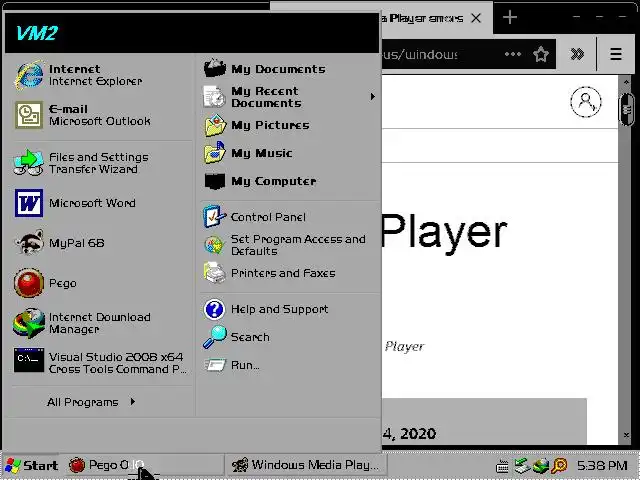The width and height of the screenshot is (640, 480).
Task: Click tray network computers icon
Action: coord(522,466)
